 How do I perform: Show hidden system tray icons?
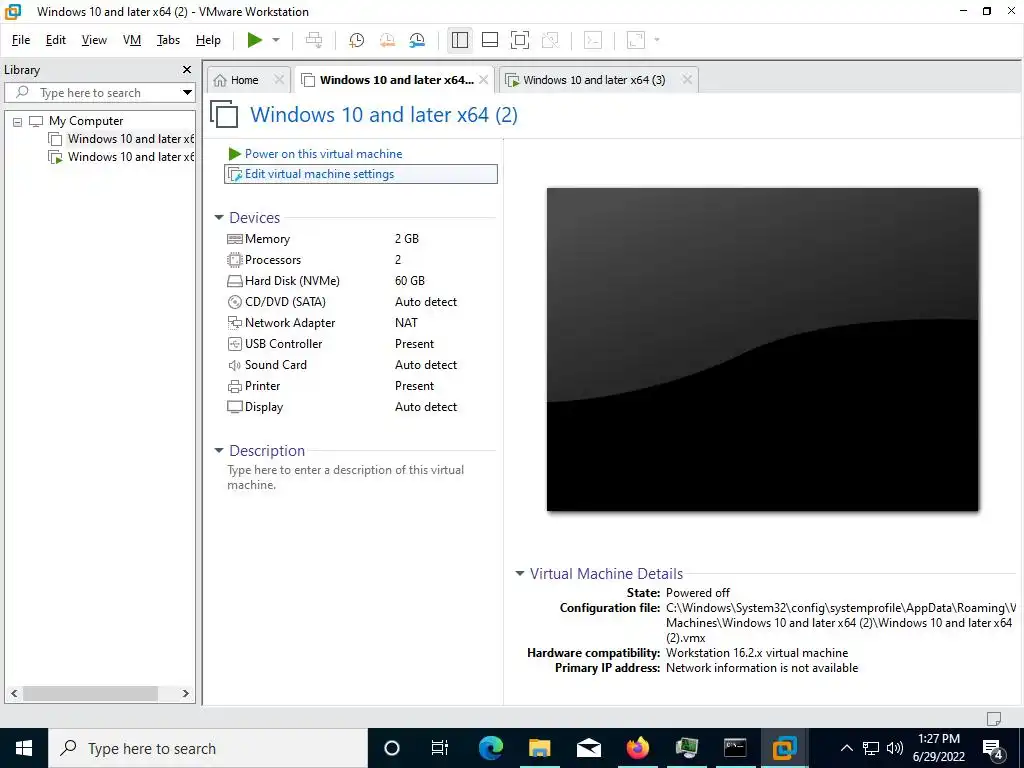(x=846, y=748)
